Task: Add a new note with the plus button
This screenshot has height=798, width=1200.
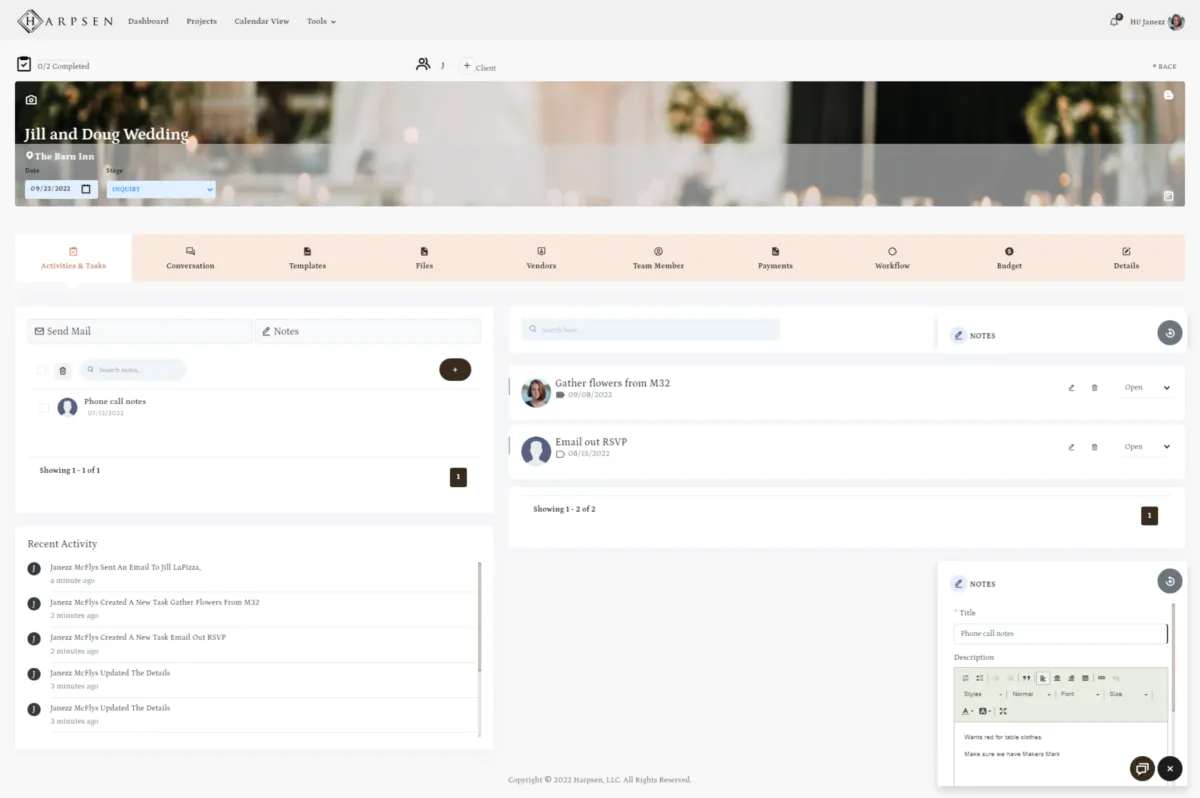Action: point(455,369)
